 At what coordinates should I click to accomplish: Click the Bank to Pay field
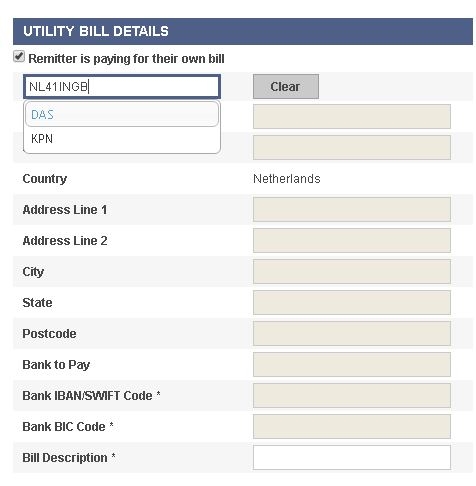(x=352, y=364)
